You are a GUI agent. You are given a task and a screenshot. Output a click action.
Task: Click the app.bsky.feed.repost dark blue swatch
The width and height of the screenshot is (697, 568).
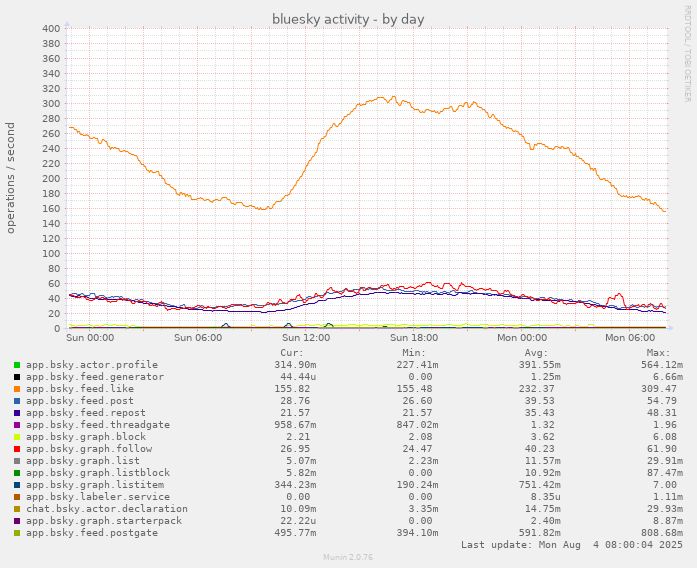[17, 413]
